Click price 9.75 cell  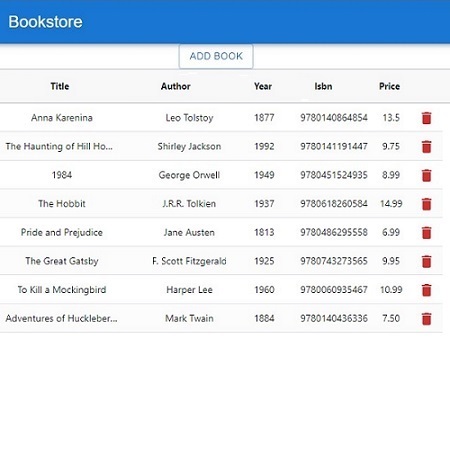pos(391,146)
